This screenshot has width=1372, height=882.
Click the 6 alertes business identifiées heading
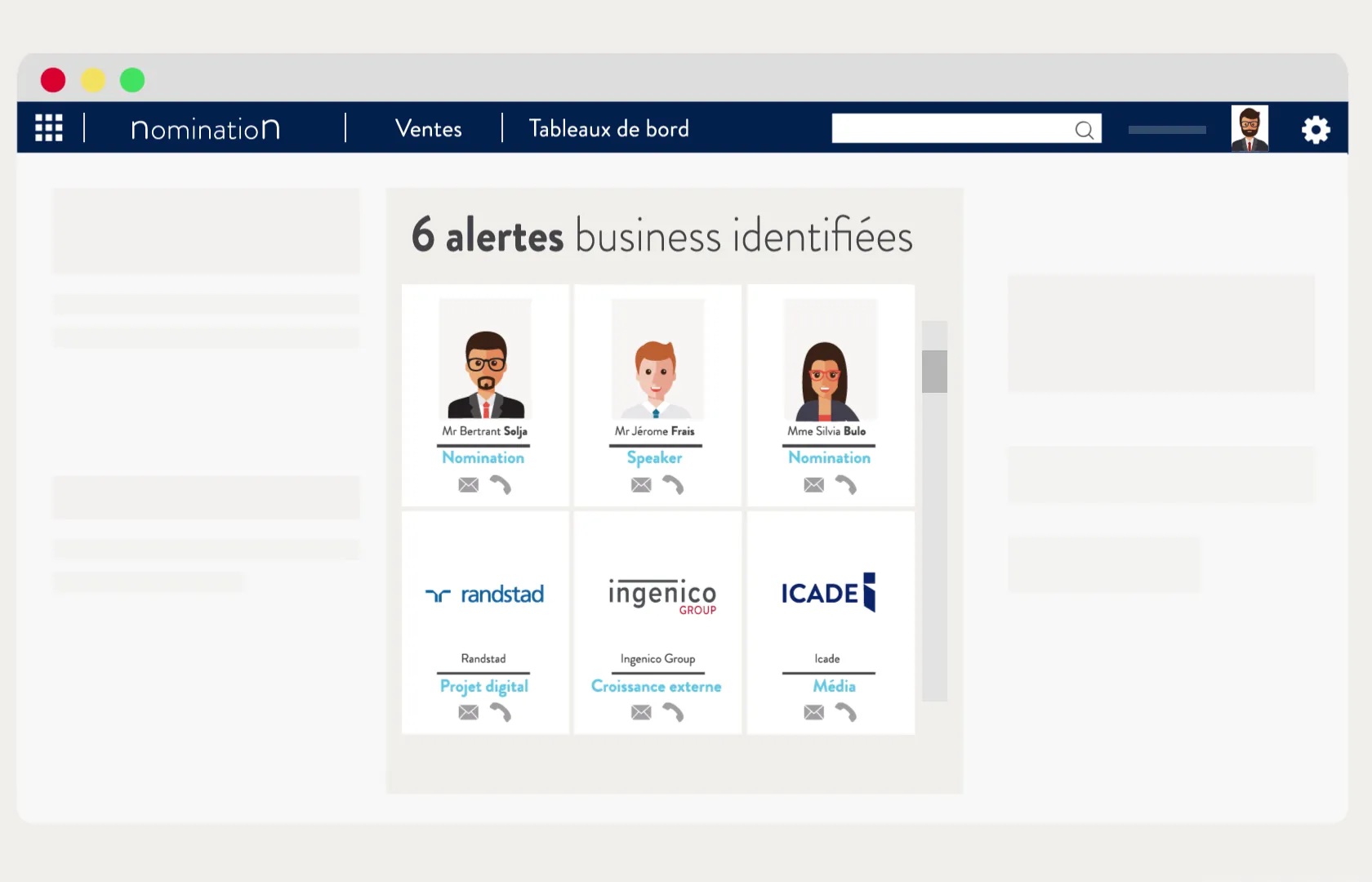(662, 236)
